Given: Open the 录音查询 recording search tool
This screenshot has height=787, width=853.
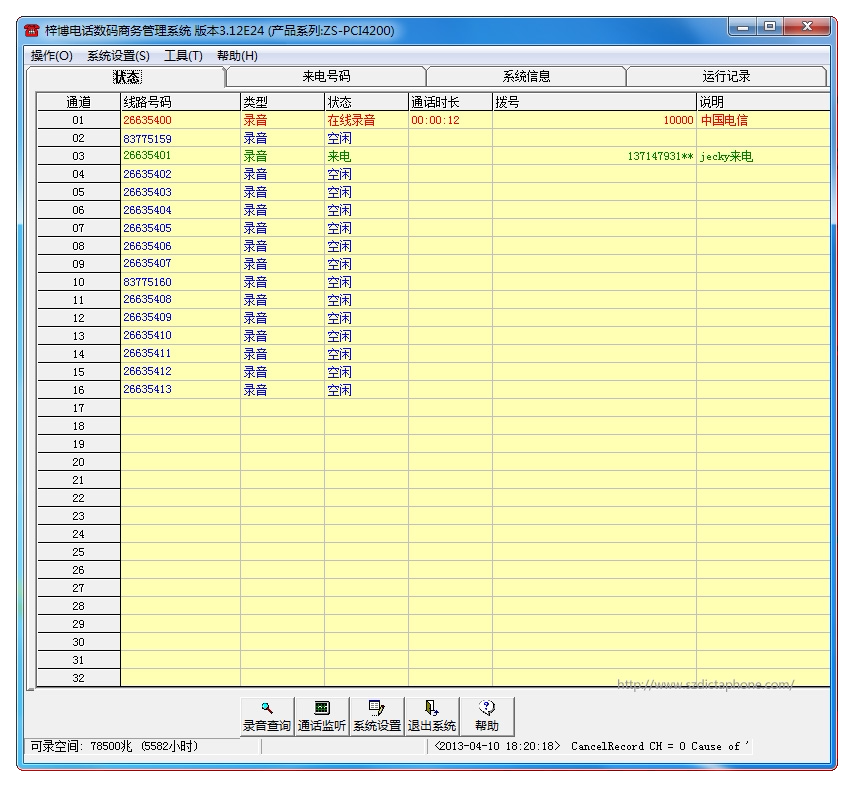Looking at the screenshot, I should pos(267,717).
